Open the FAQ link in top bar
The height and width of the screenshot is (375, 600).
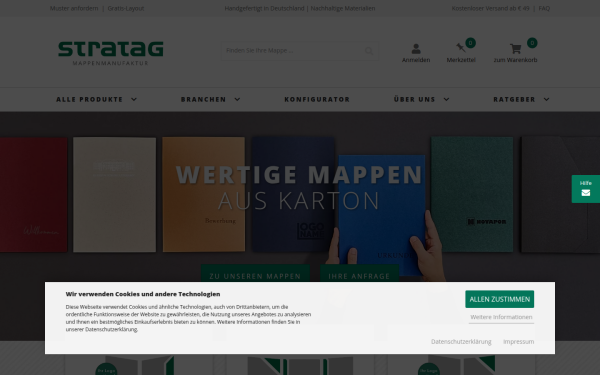pos(544,8)
